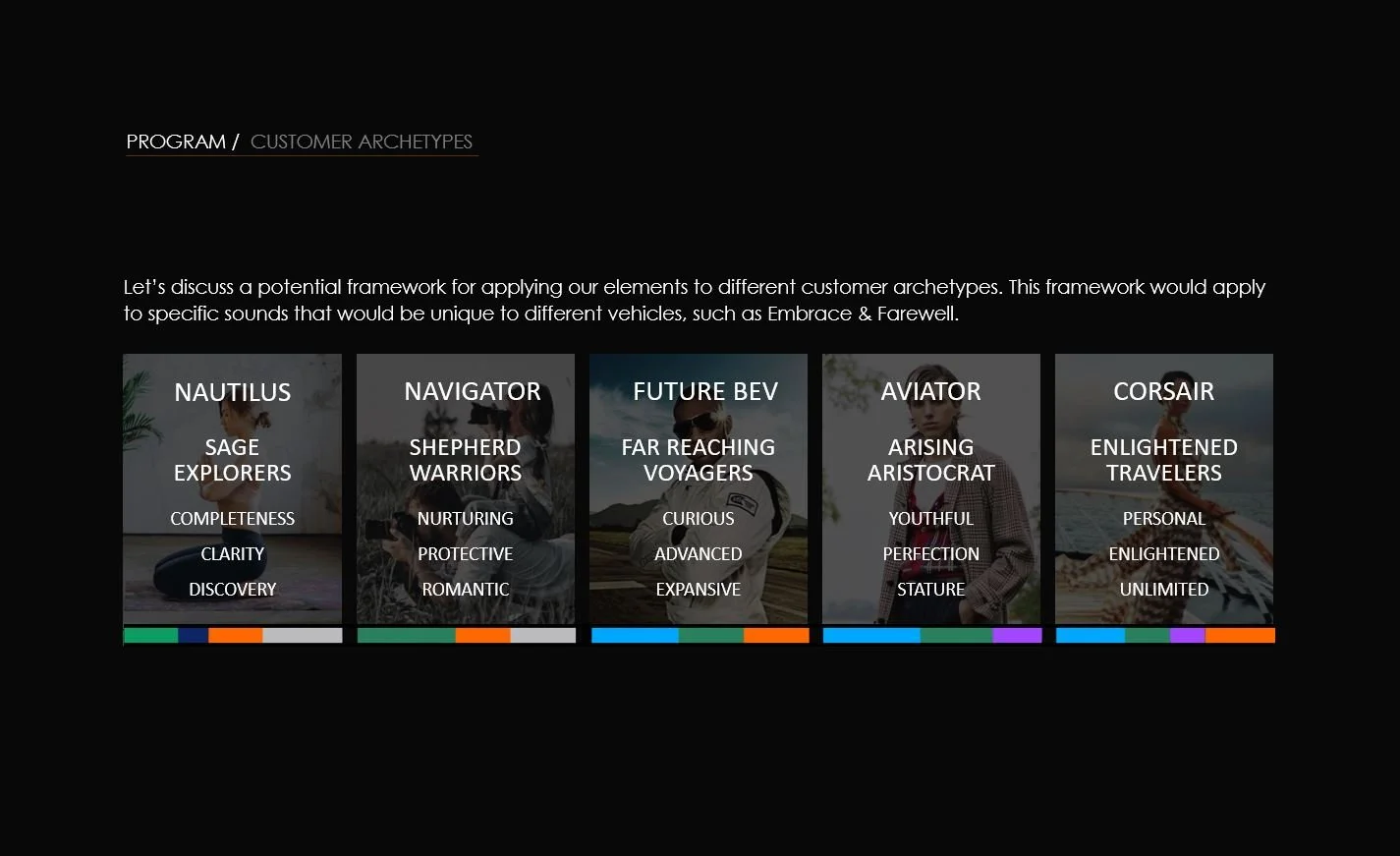The image size is (1400, 856).
Task: Click EXPANSIVE trait on Future BEV card
Action: 699,590
